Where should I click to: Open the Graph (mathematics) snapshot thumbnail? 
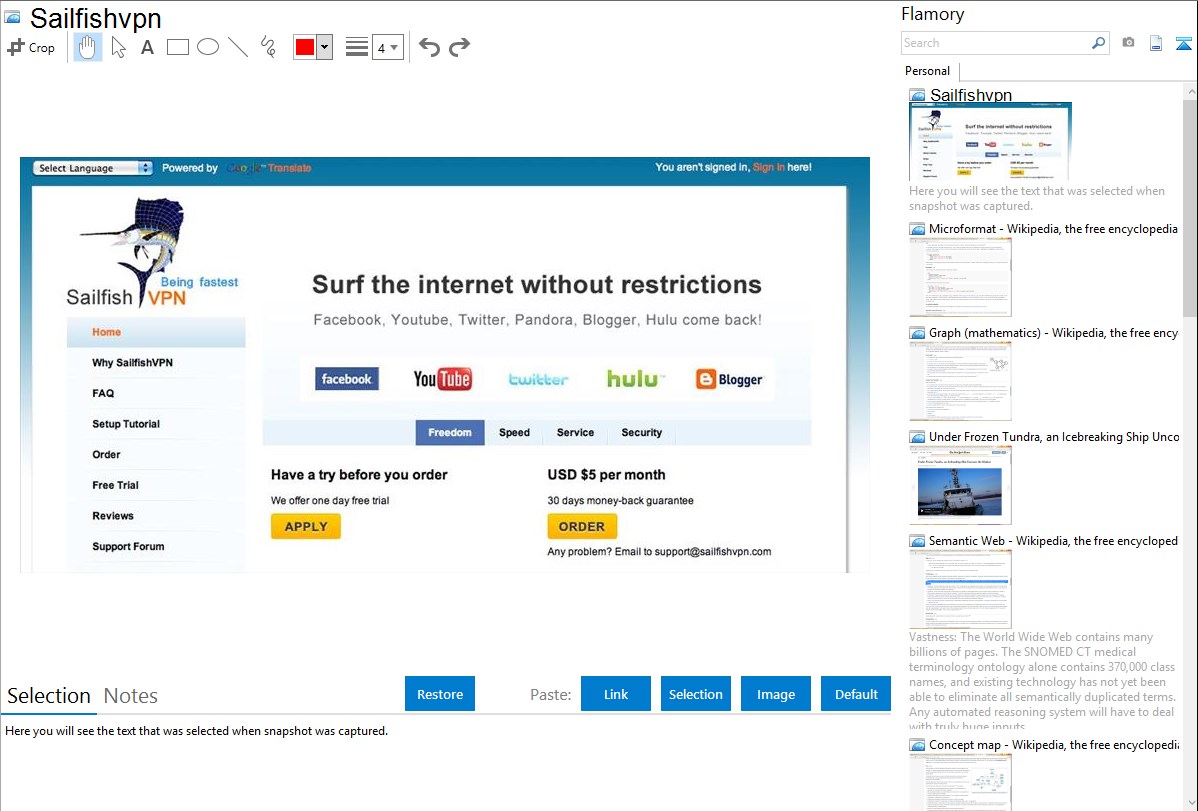pos(960,381)
